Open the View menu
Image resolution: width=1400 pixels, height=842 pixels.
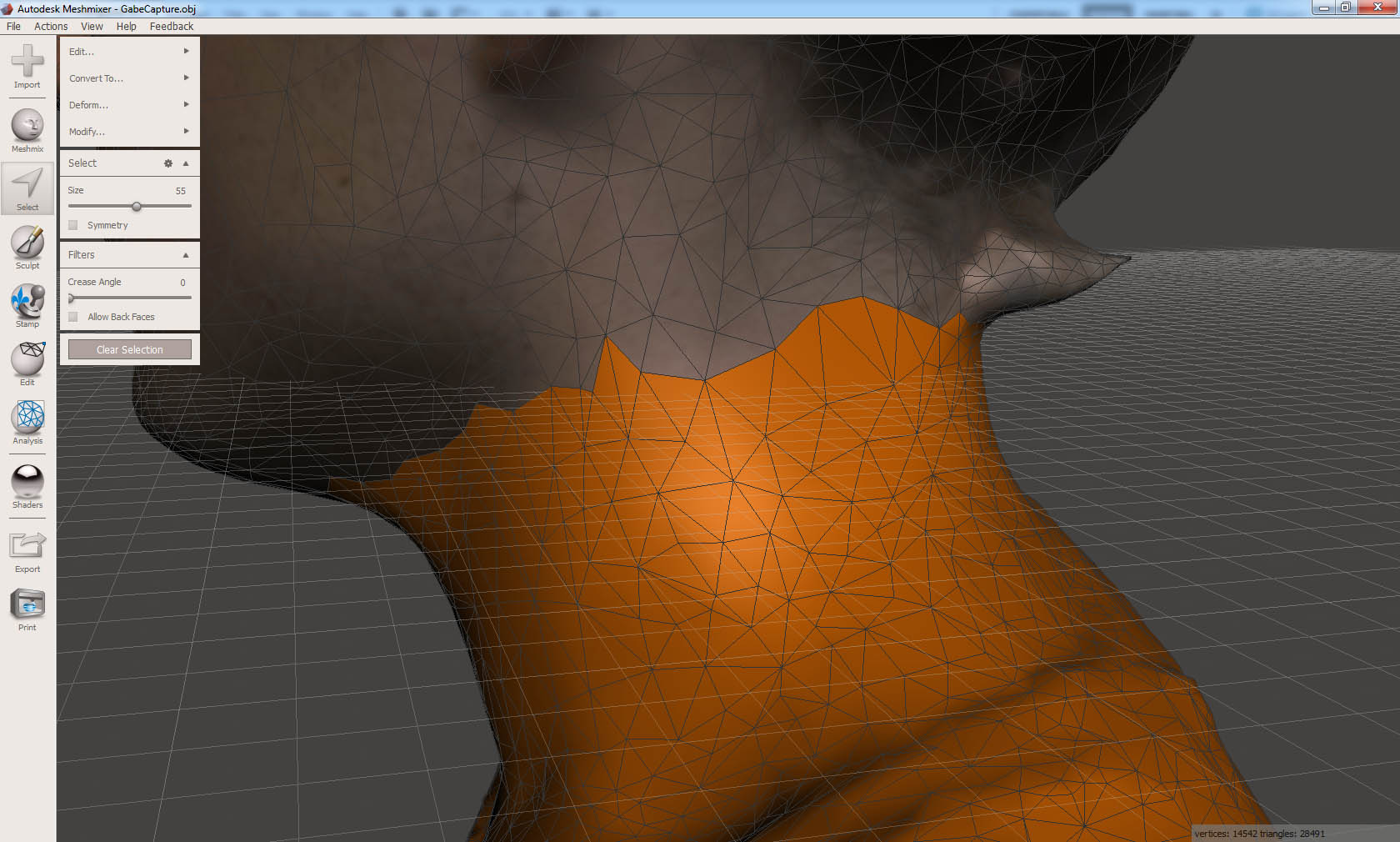(92, 27)
